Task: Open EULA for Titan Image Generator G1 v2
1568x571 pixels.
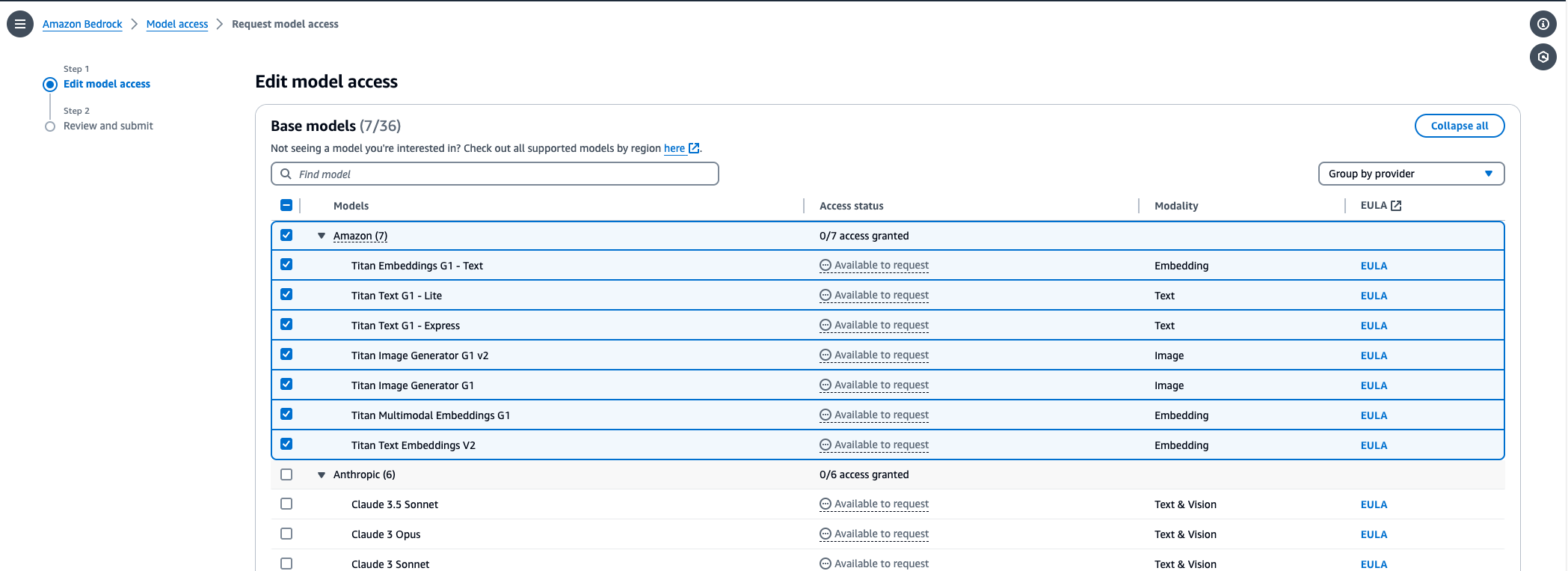Action: [1374, 355]
